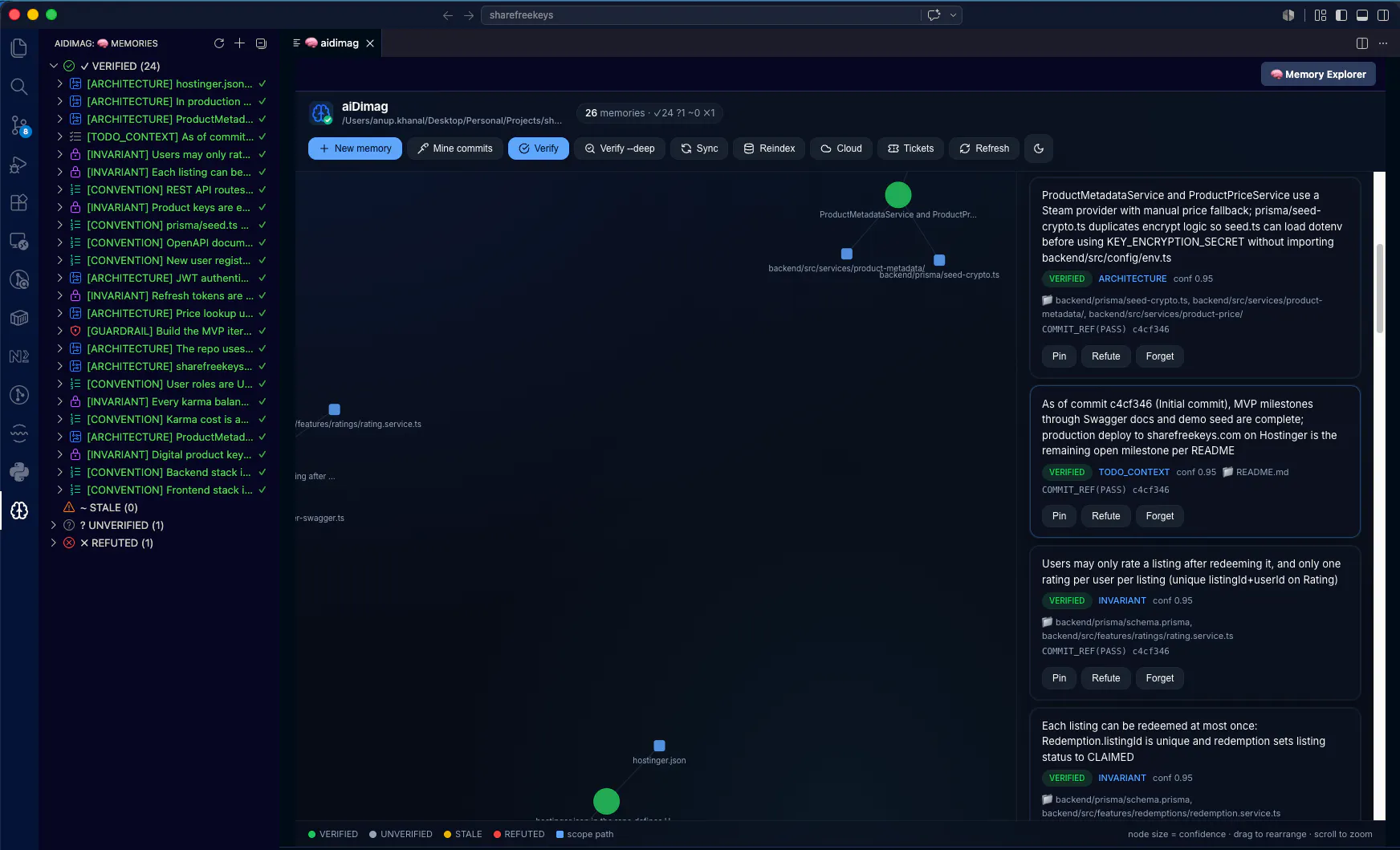This screenshot has width=1400, height=850.
Task: Pin the TODO_CONTEXT commit c4cf346 memory
Action: [1059, 516]
